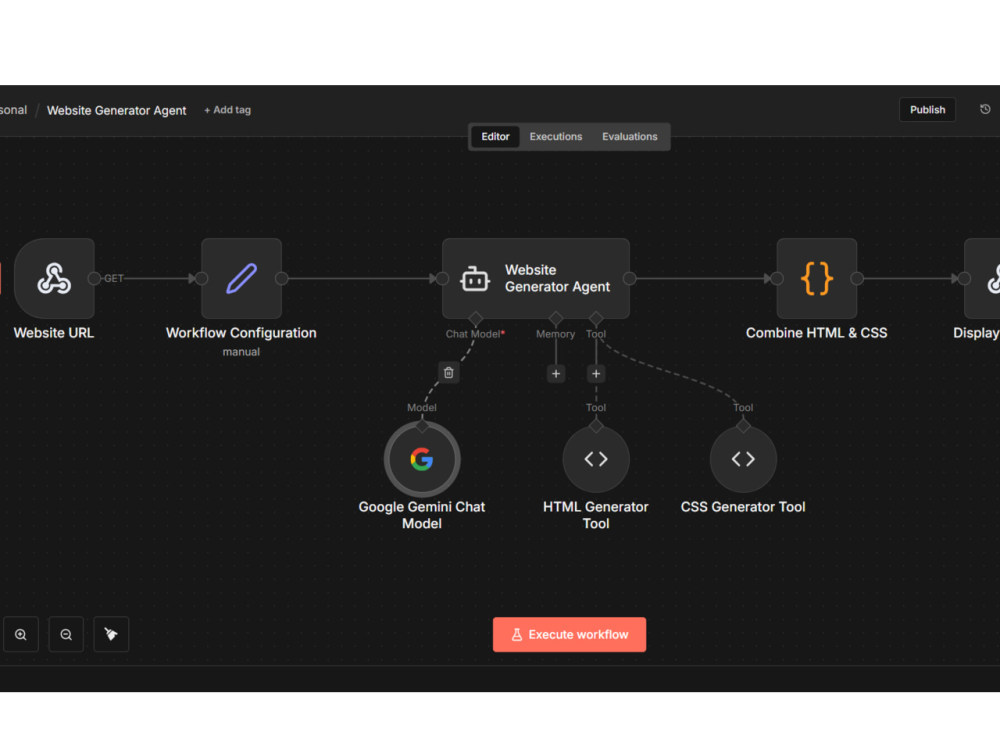This screenshot has width=1000, height=750.
Task: Open the HTML Generator Tool node
Action: (x=596, y=459)
